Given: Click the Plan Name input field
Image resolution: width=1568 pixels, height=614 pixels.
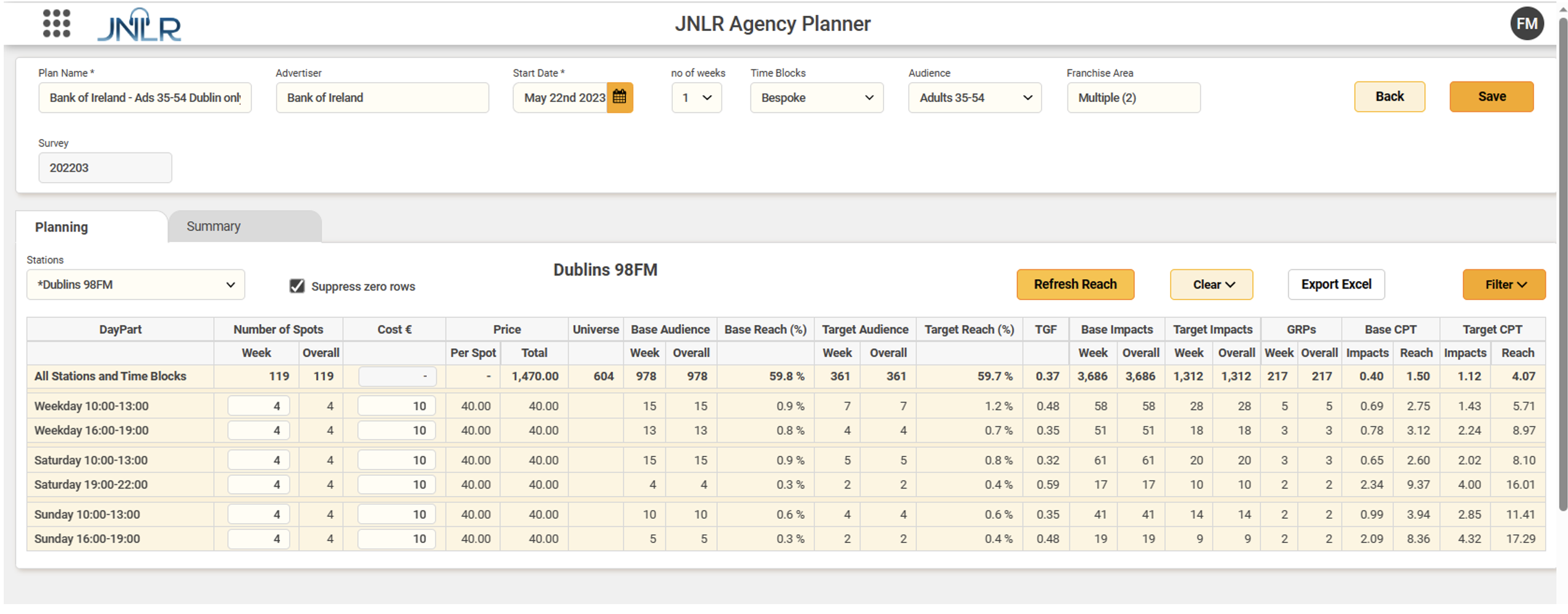Looking at the screenshot, I should click(x=145, y=98).
